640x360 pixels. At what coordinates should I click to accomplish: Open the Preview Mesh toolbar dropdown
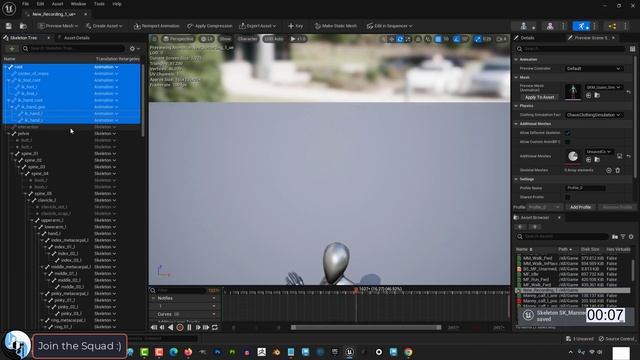58,26
